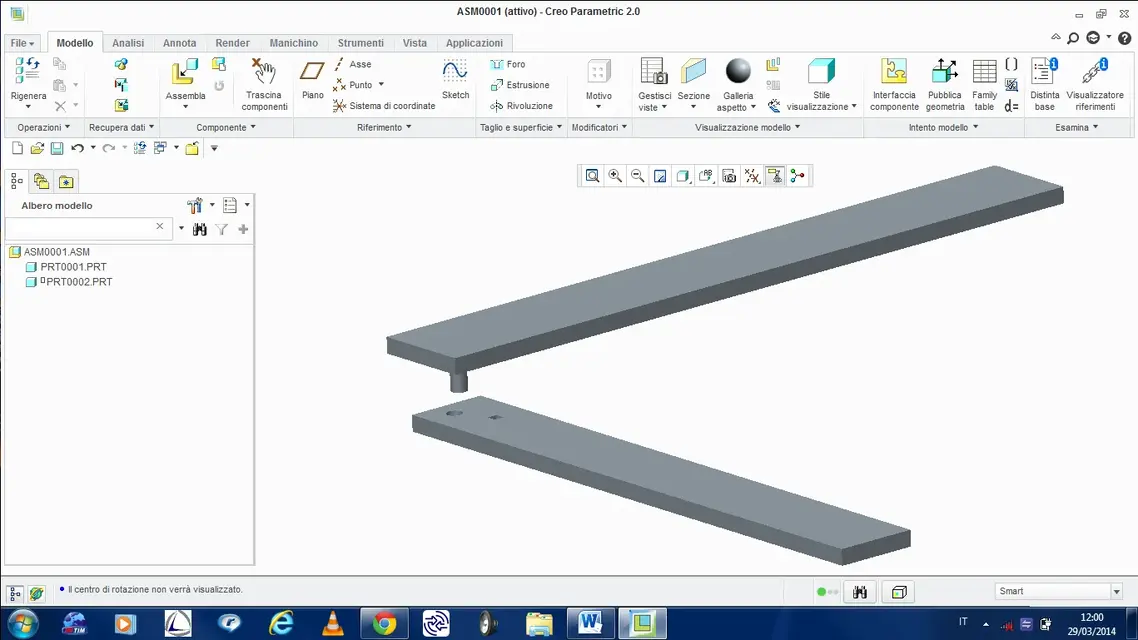The height and width of the screenshot is (640, 1138).
Task: Create a Piano datum plane
Action: click(x=313, y=80)
